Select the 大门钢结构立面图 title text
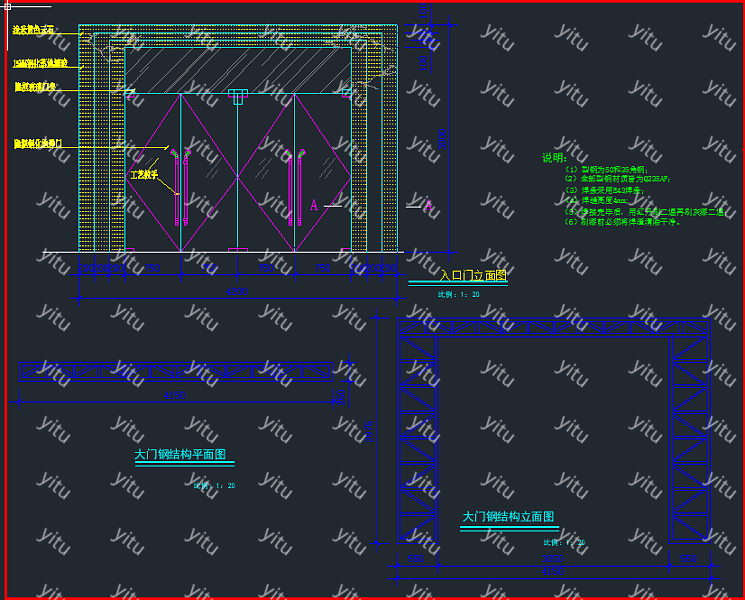The height and width of the screenshot is (600, 745). [508, 517]
